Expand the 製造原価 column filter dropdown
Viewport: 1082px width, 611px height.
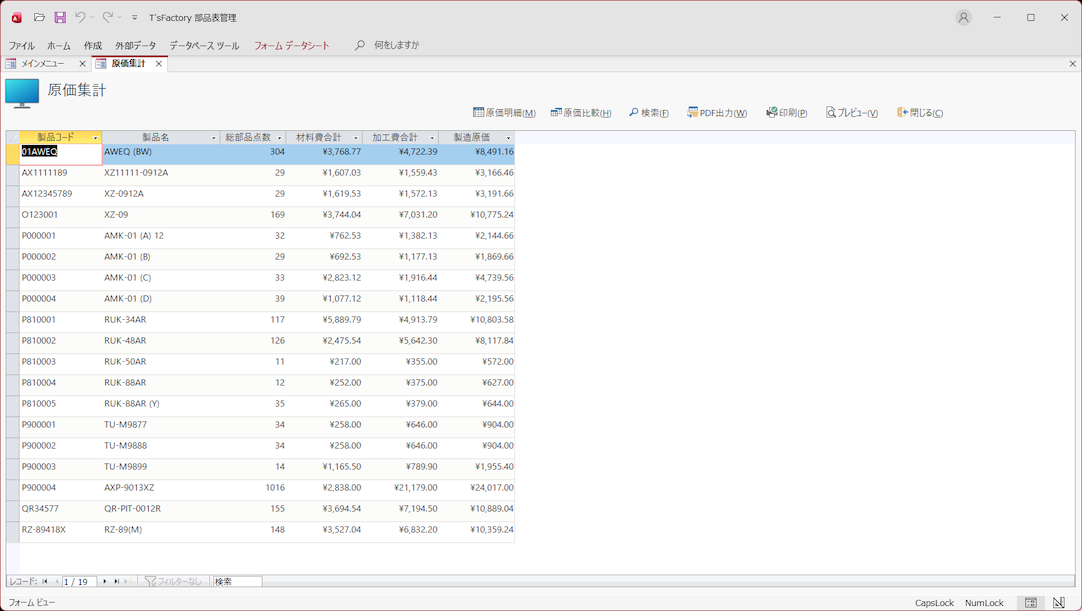(x=508, y=138)
